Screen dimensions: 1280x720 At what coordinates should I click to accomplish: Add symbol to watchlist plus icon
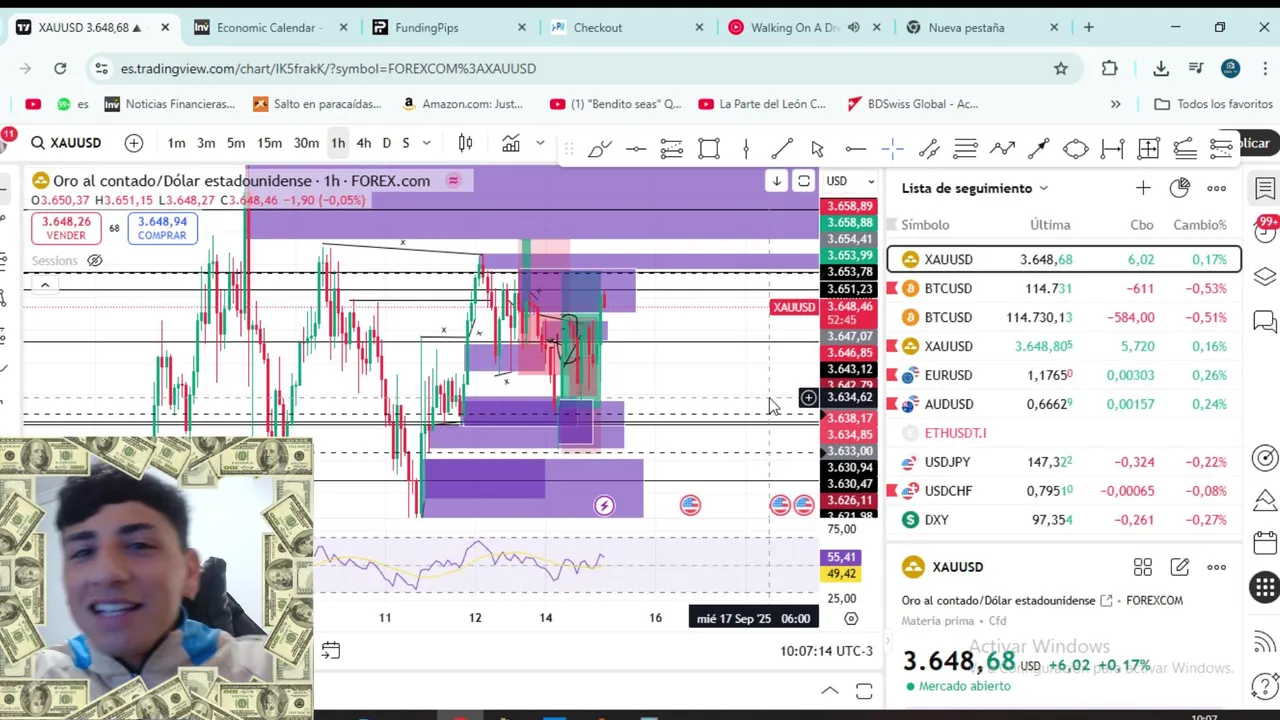1143,188
